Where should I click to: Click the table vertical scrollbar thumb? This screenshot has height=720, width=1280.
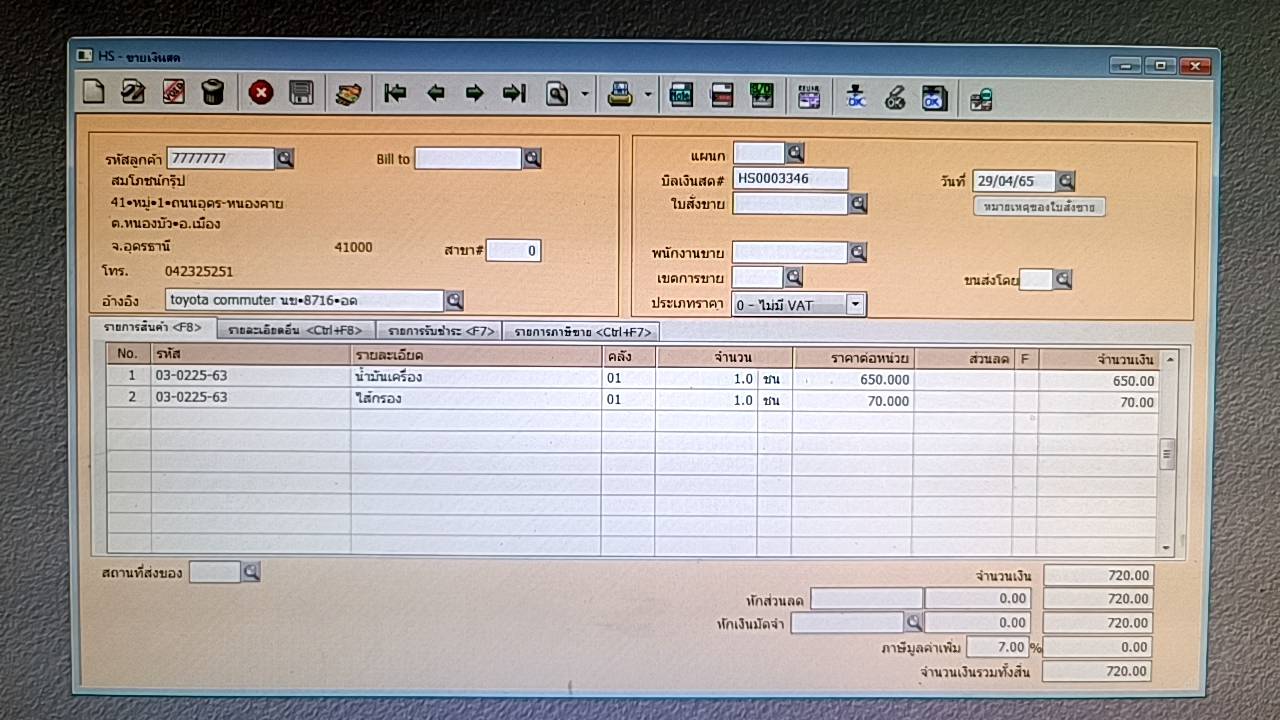(x=1166, y=454)
